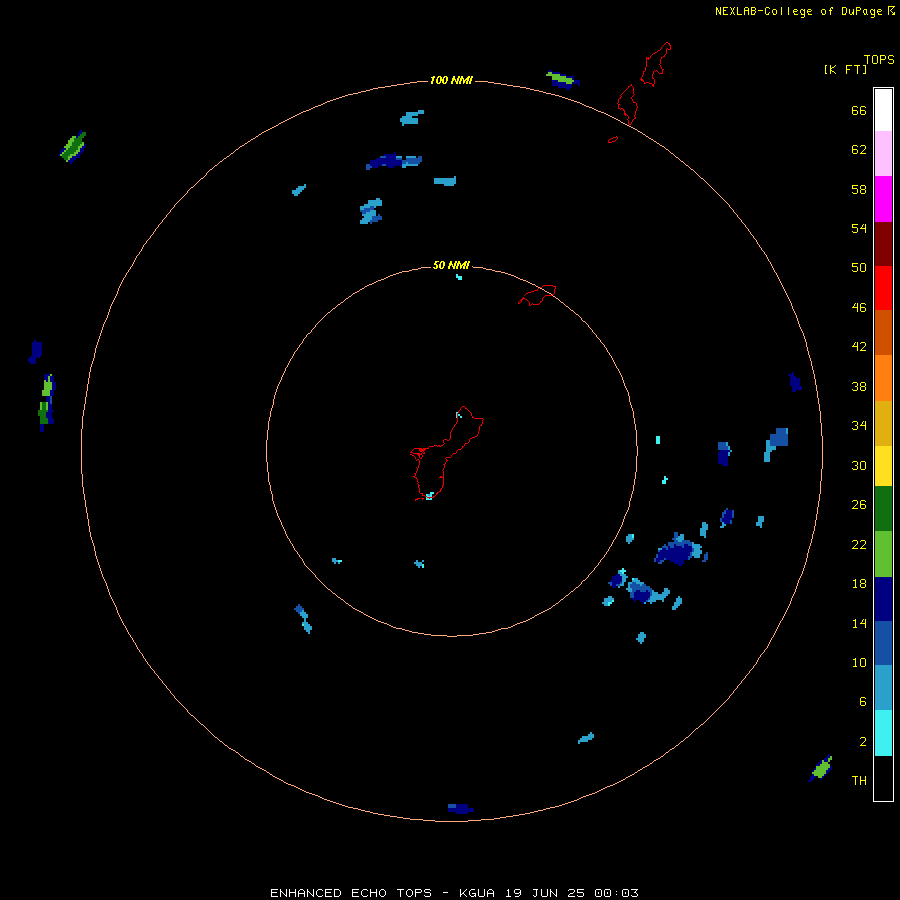Click the legend value 66
The width and height of the screenshot is (900, 900).
click(859, 110)
